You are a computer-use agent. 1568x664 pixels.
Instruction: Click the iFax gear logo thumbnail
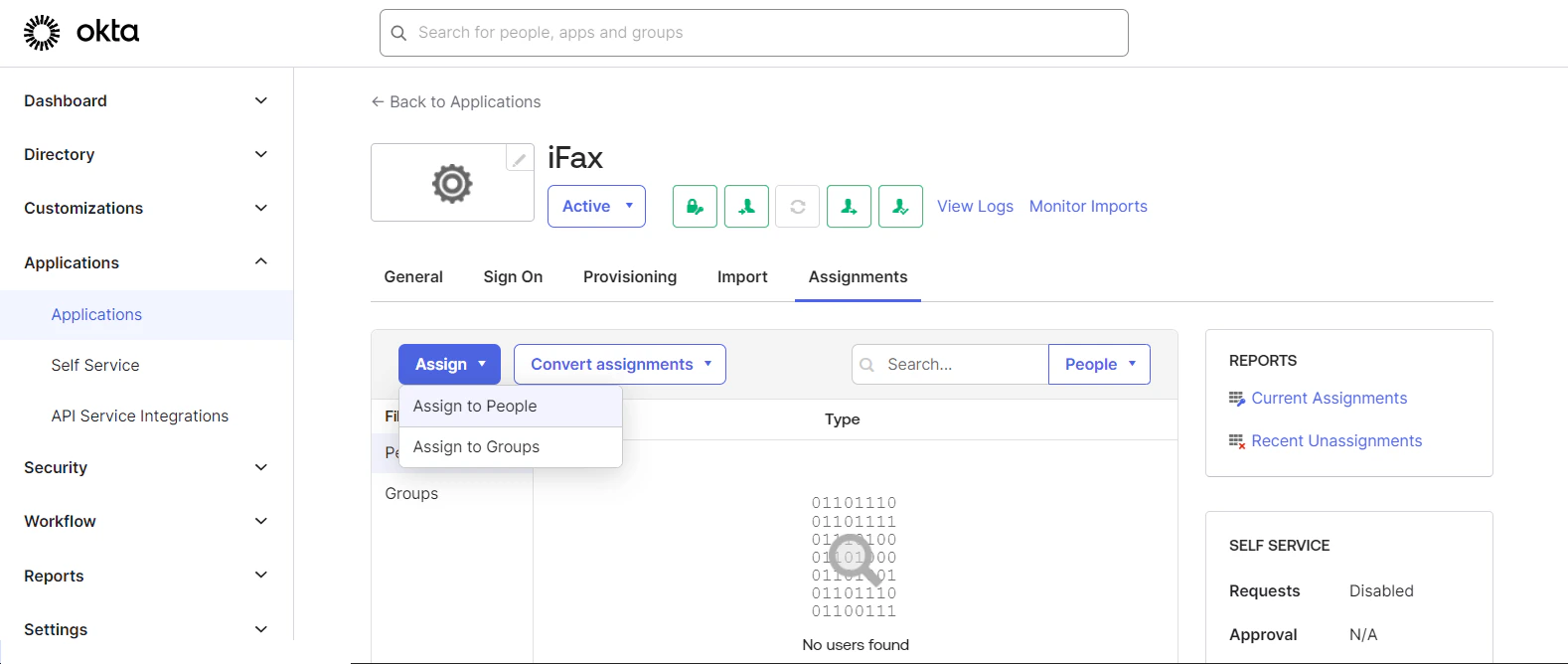tap(452, 183)
